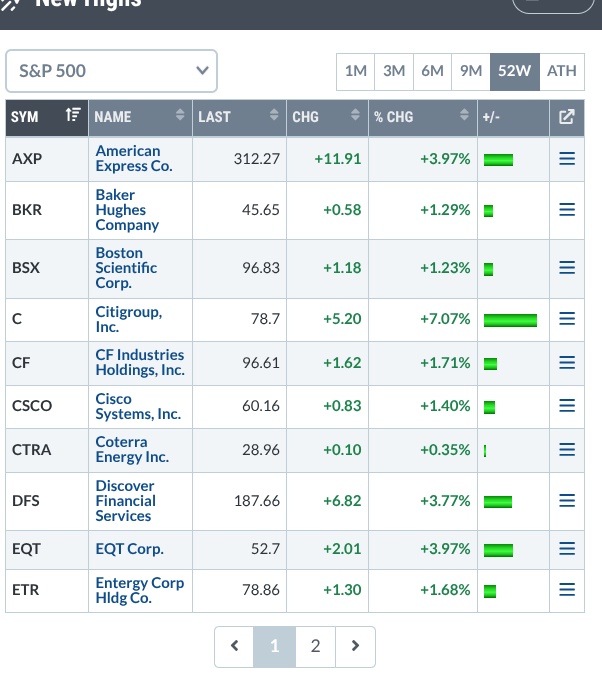Select page 1 in pagination
This screenshot has width=602, height=675.
275,646
